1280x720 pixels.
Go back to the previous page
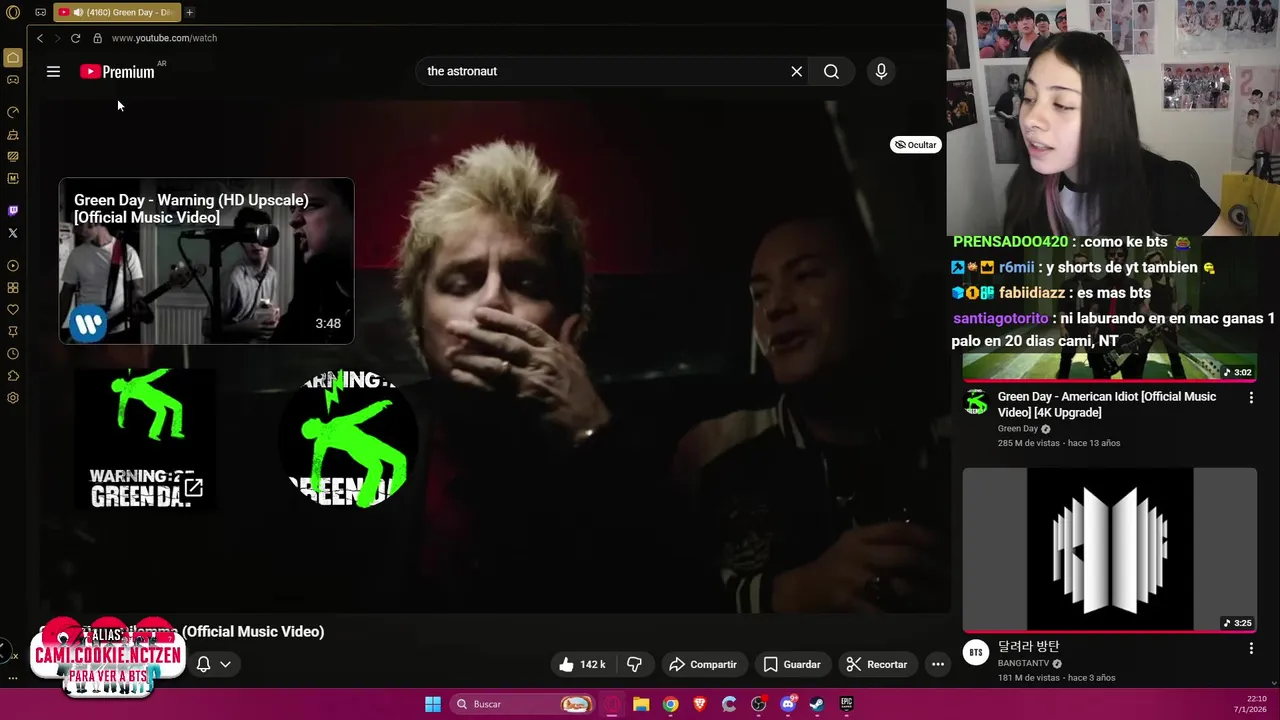[x=39, y=38]
